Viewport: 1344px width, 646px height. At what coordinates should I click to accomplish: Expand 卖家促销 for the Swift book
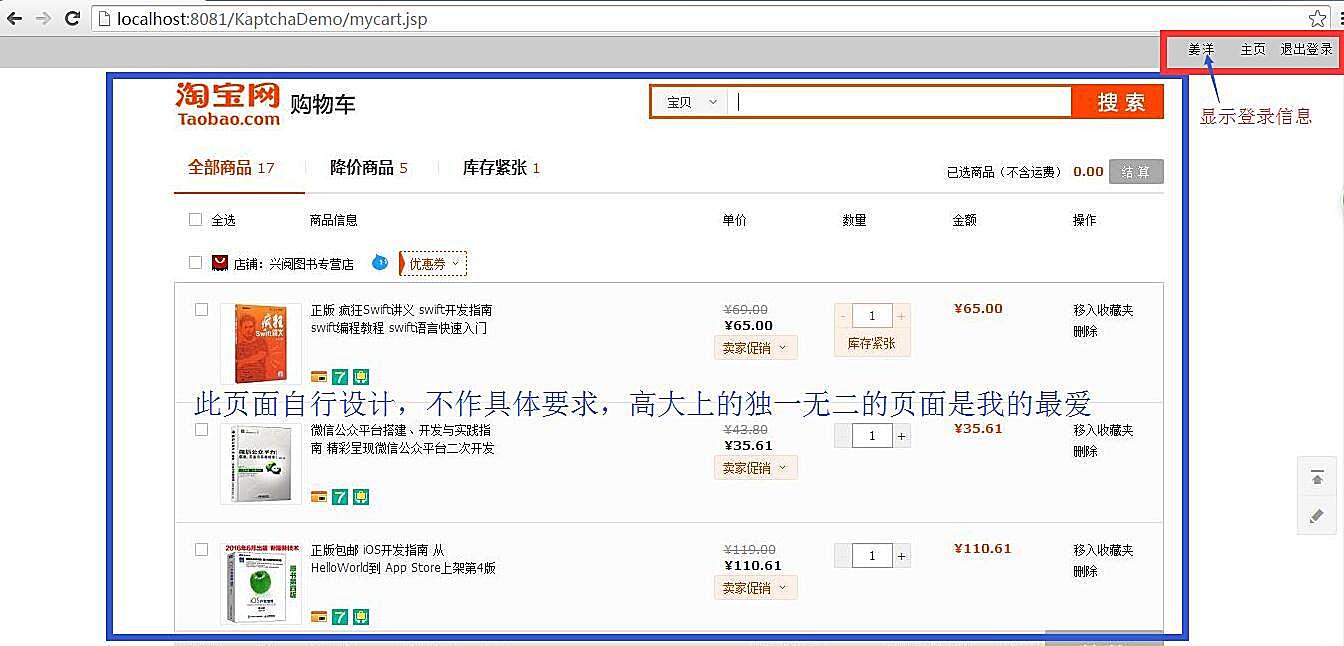click(x=755, y=348)
